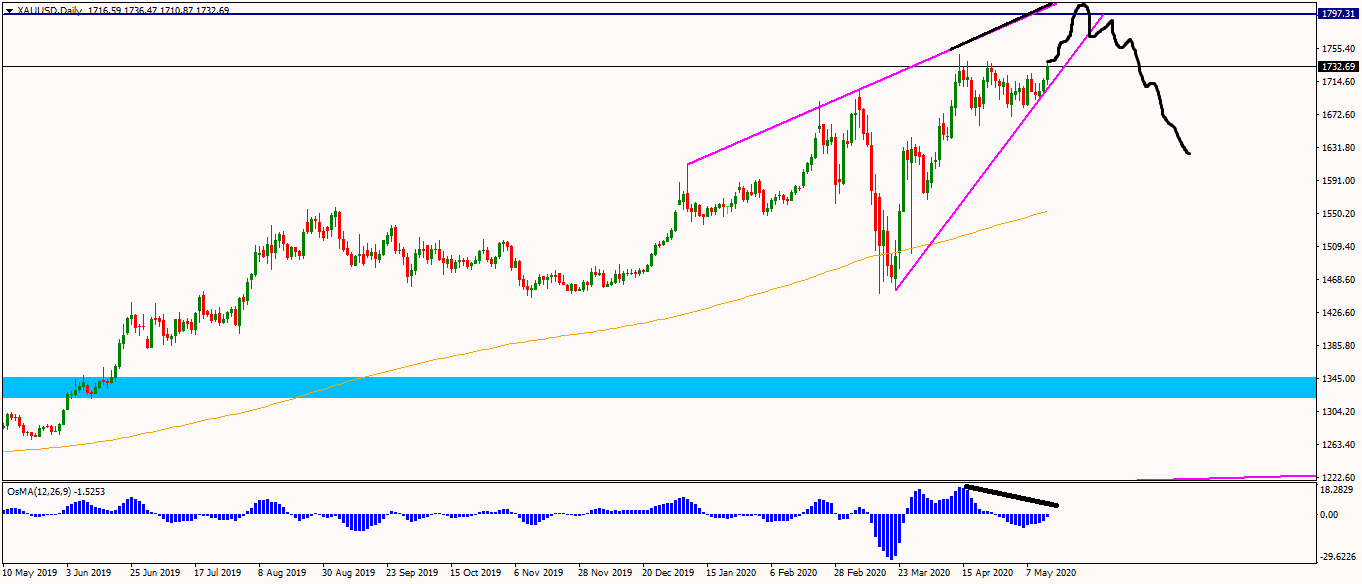
Task: Click the 28 Nov 2019 date label
Action: pos(603,574)
